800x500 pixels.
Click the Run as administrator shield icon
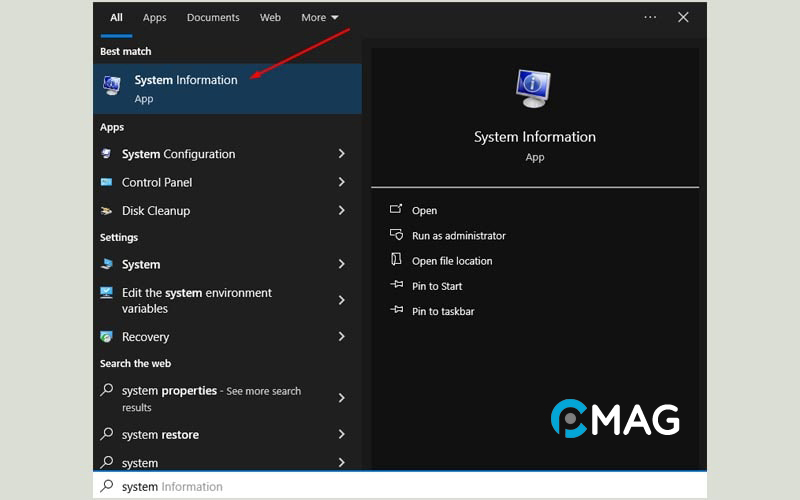[395, 235]
